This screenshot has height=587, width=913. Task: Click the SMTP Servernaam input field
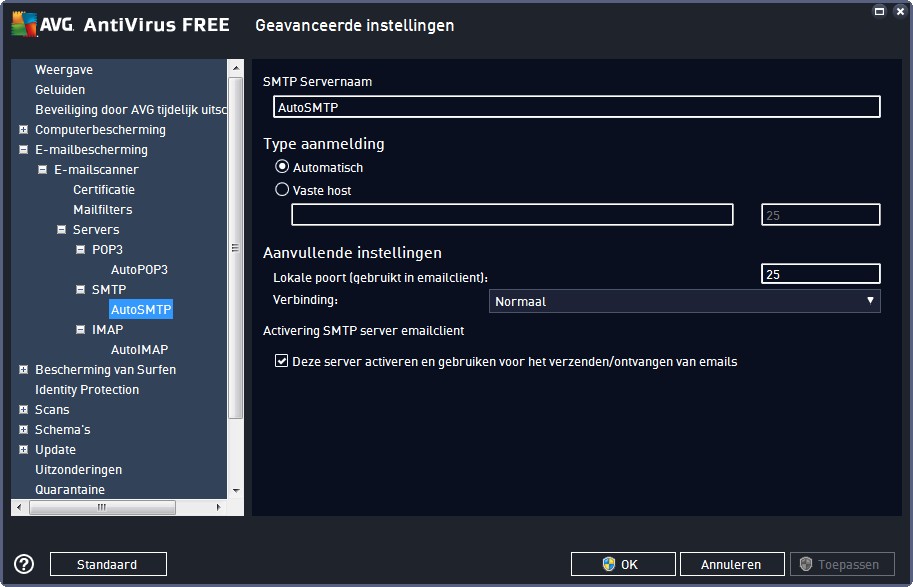click(576, 107)
